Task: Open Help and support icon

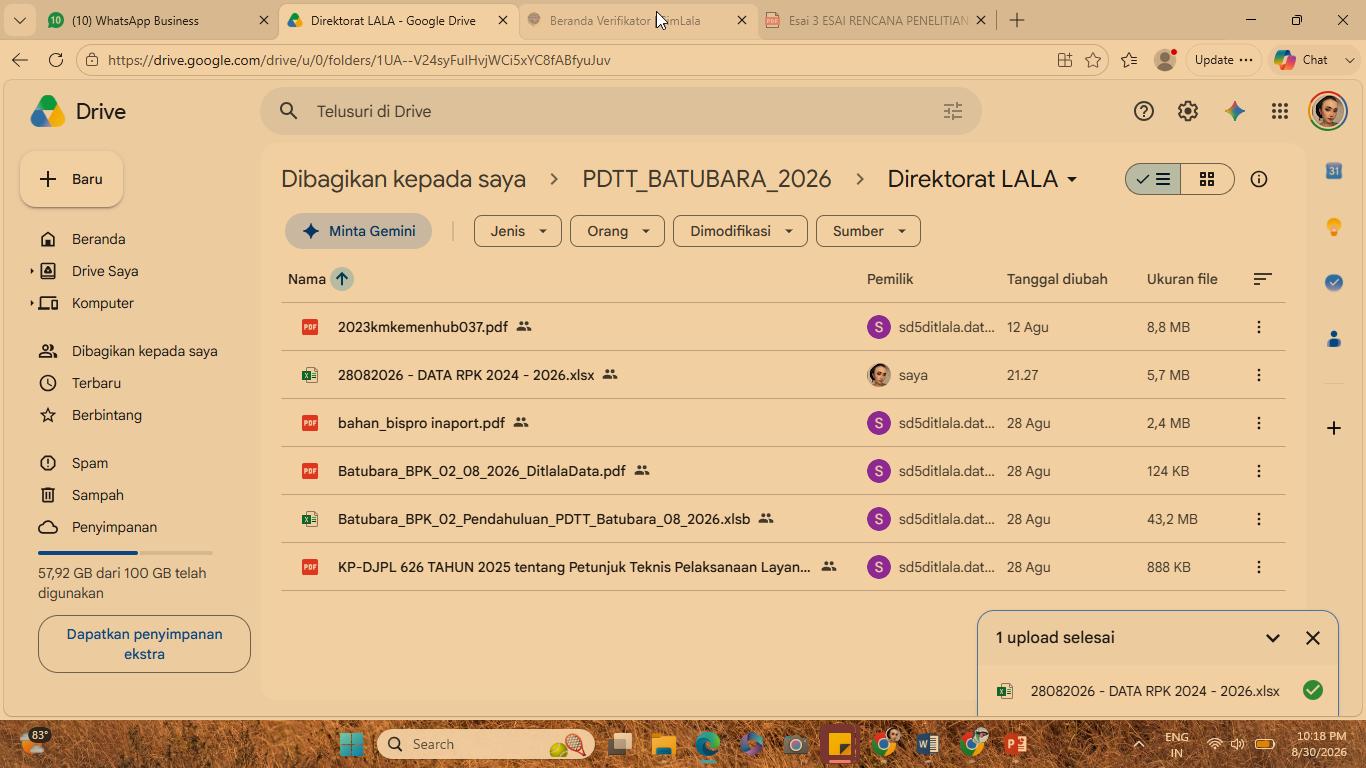Action: point(1144,111)
